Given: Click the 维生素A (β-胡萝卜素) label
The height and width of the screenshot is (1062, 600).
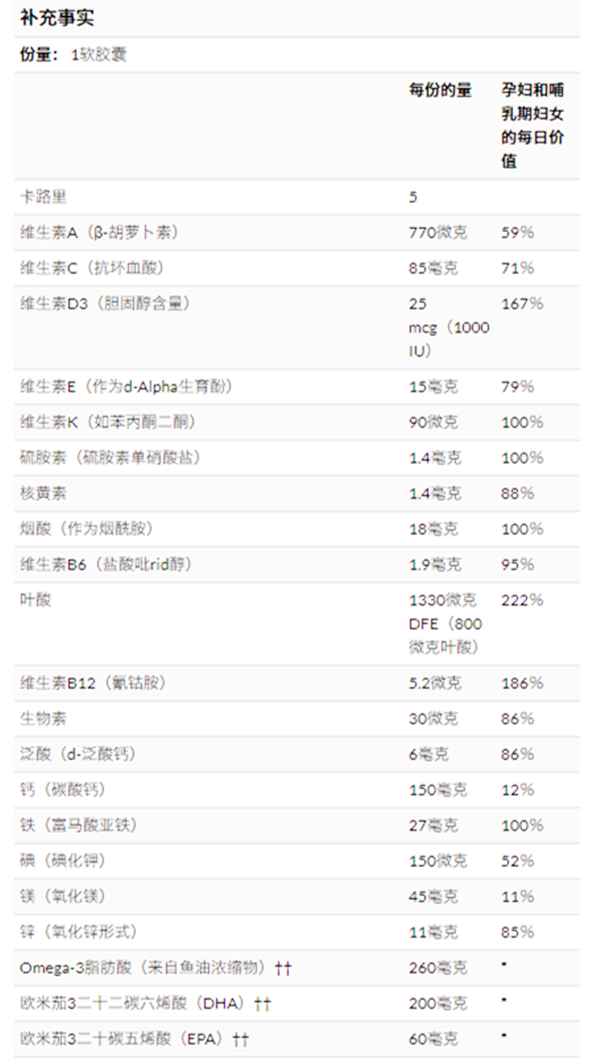Looking at the screenshot, I should 100,232.
